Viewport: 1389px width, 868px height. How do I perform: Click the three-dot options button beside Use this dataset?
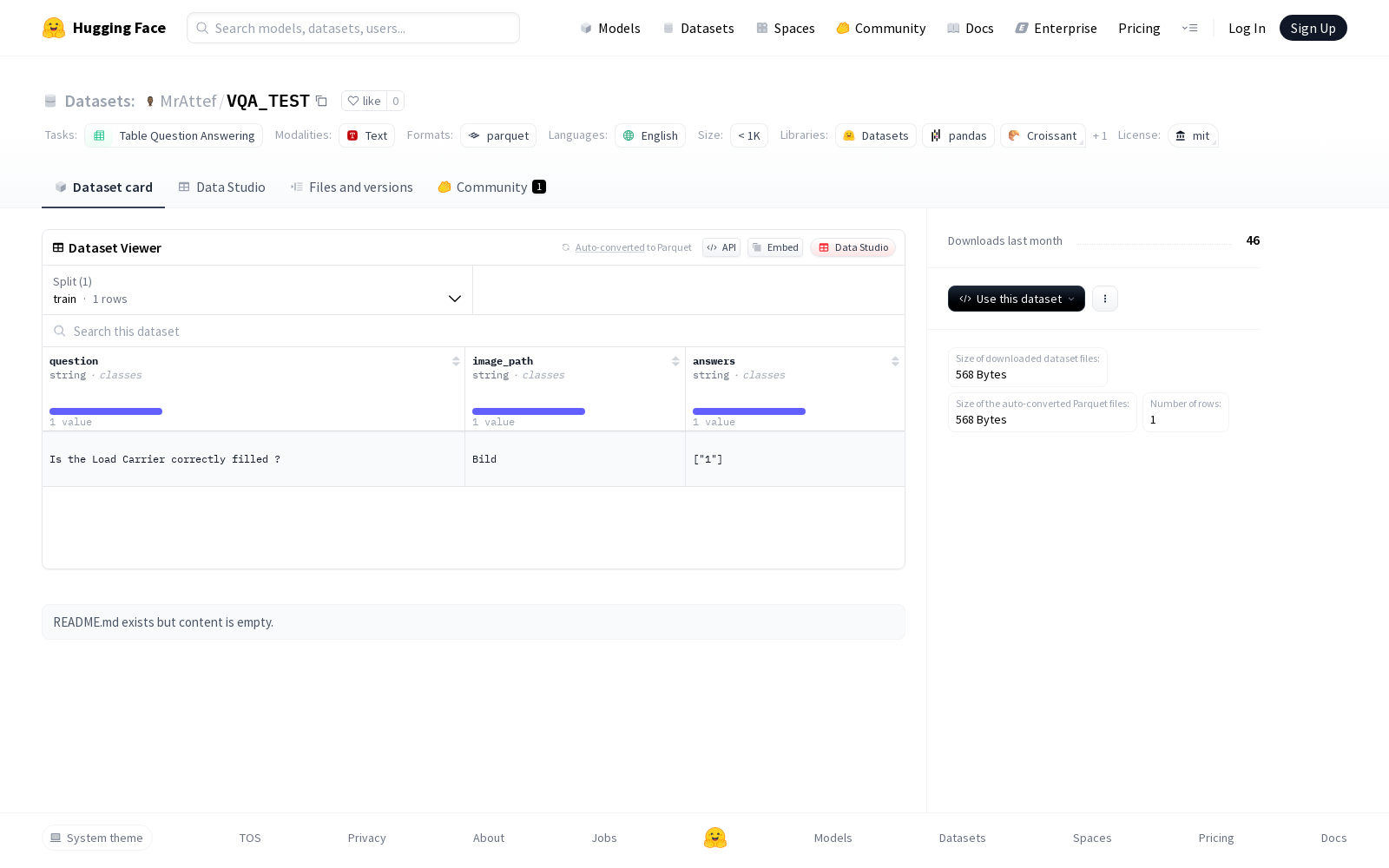coord(1104,299)
